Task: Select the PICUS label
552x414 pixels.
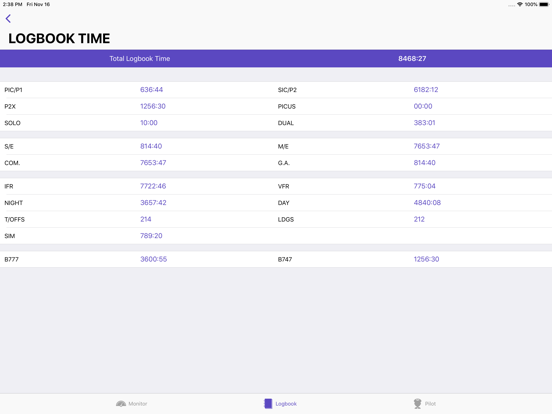Action: click(x=287, y=107)
